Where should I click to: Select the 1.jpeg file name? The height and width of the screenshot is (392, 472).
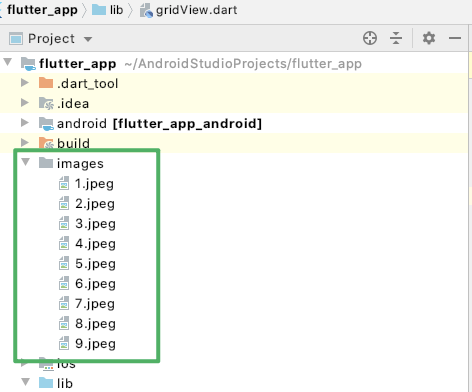click(94, 184)
